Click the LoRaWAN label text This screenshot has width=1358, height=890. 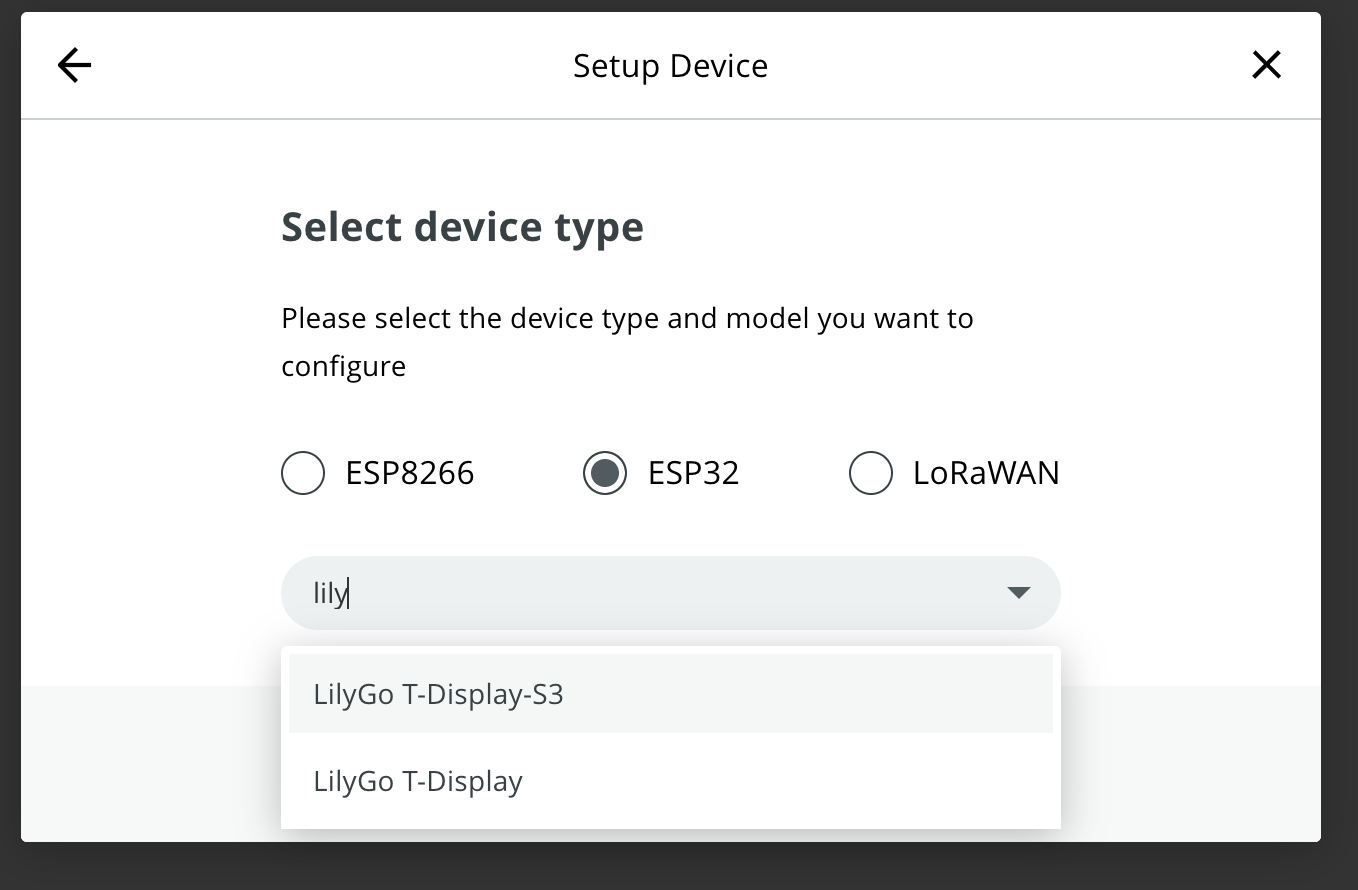tap(986, 473)
